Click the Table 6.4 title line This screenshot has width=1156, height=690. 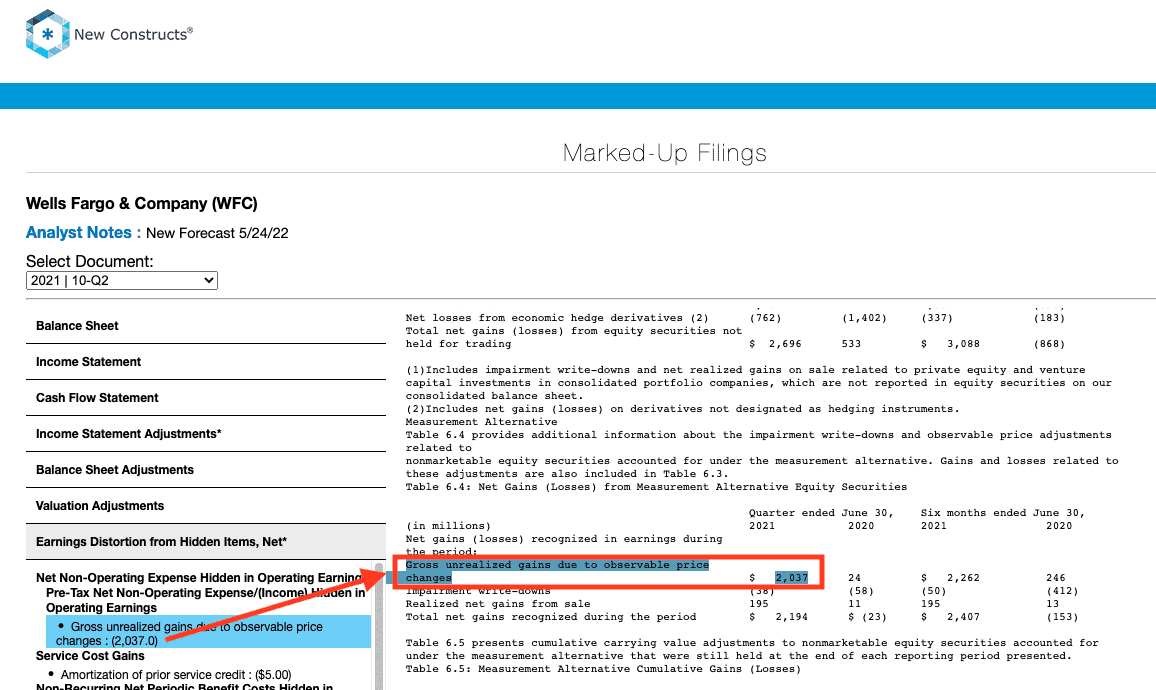[x=656, y=487]
